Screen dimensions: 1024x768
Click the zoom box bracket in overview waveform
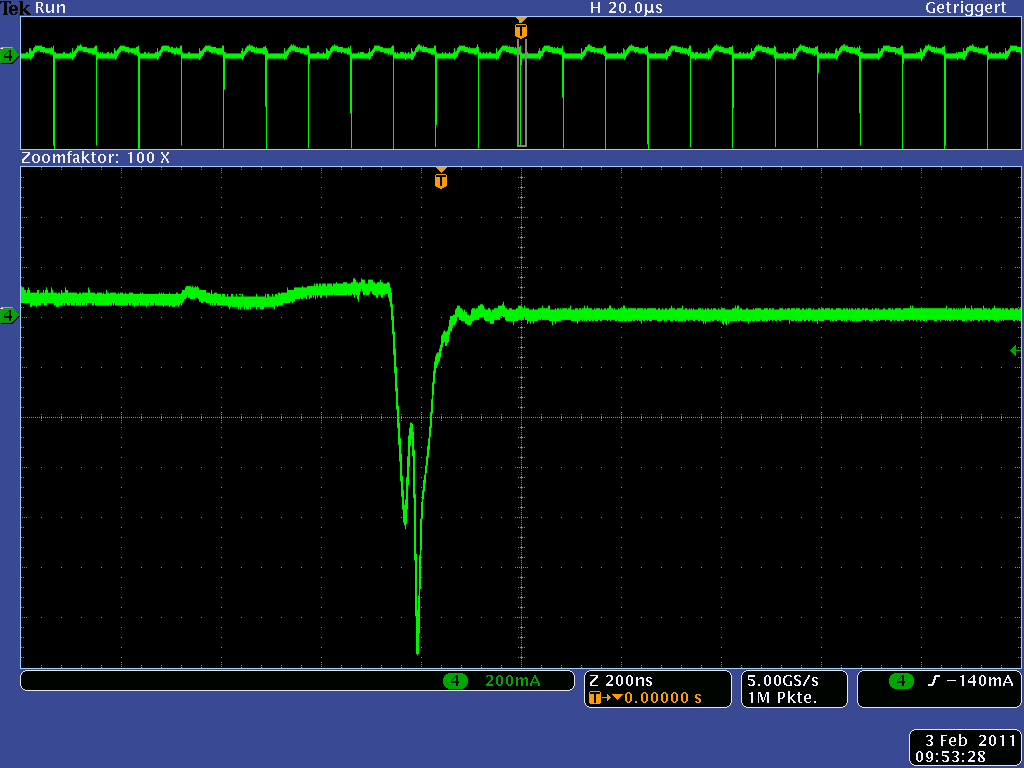tap(522, 92)
